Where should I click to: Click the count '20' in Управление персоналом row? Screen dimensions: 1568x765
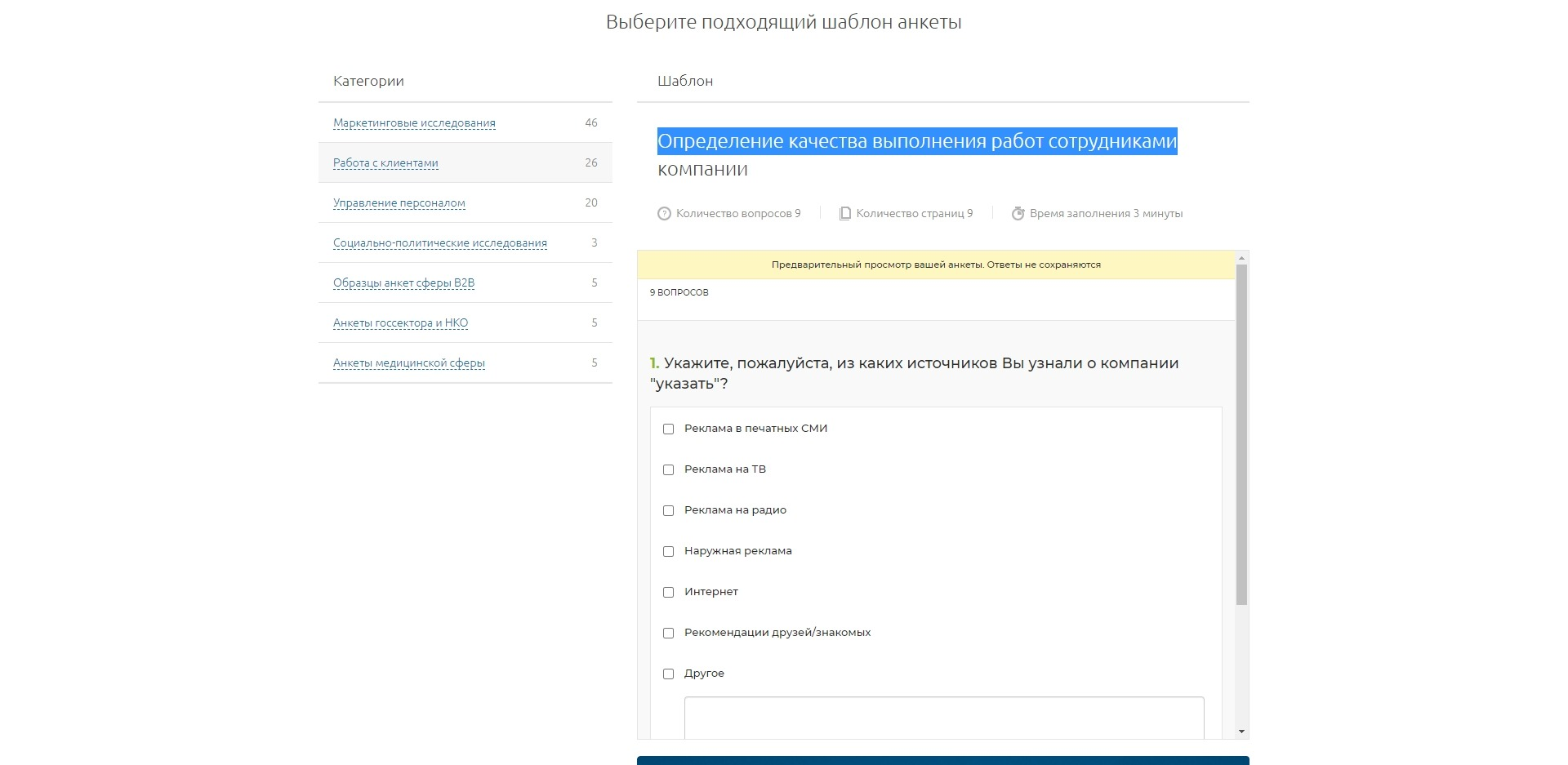click(591, 203)
